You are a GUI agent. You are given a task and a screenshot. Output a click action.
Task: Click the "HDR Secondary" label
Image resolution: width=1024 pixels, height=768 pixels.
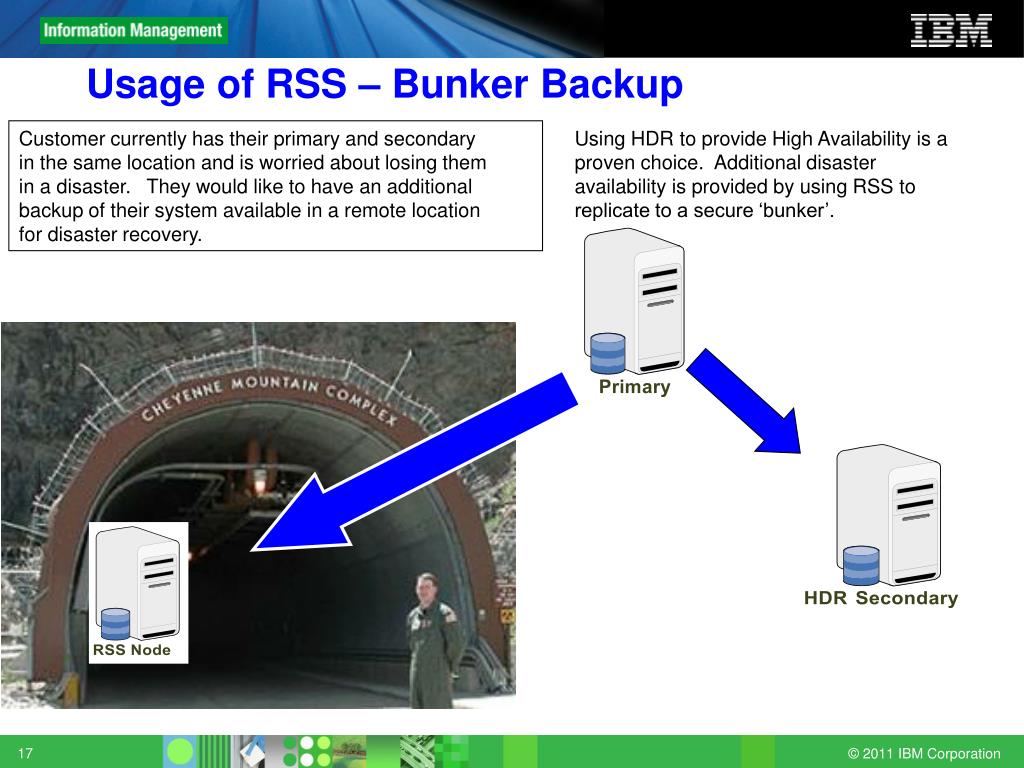point(880,598)
